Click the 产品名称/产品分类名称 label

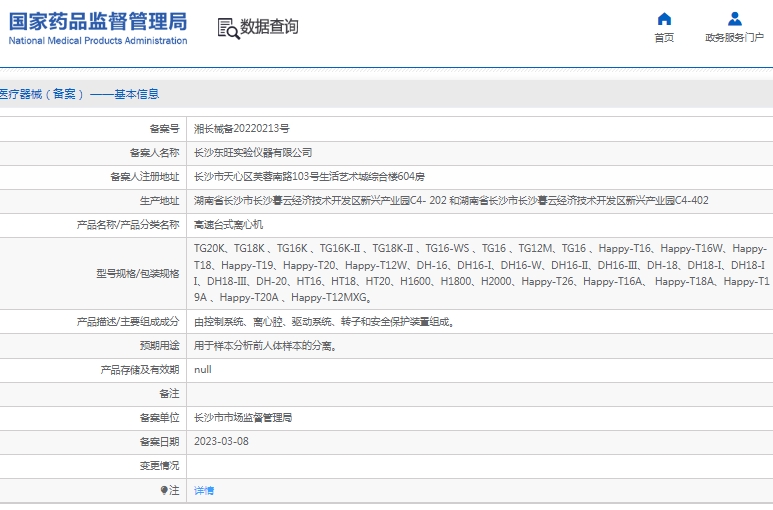128,225
